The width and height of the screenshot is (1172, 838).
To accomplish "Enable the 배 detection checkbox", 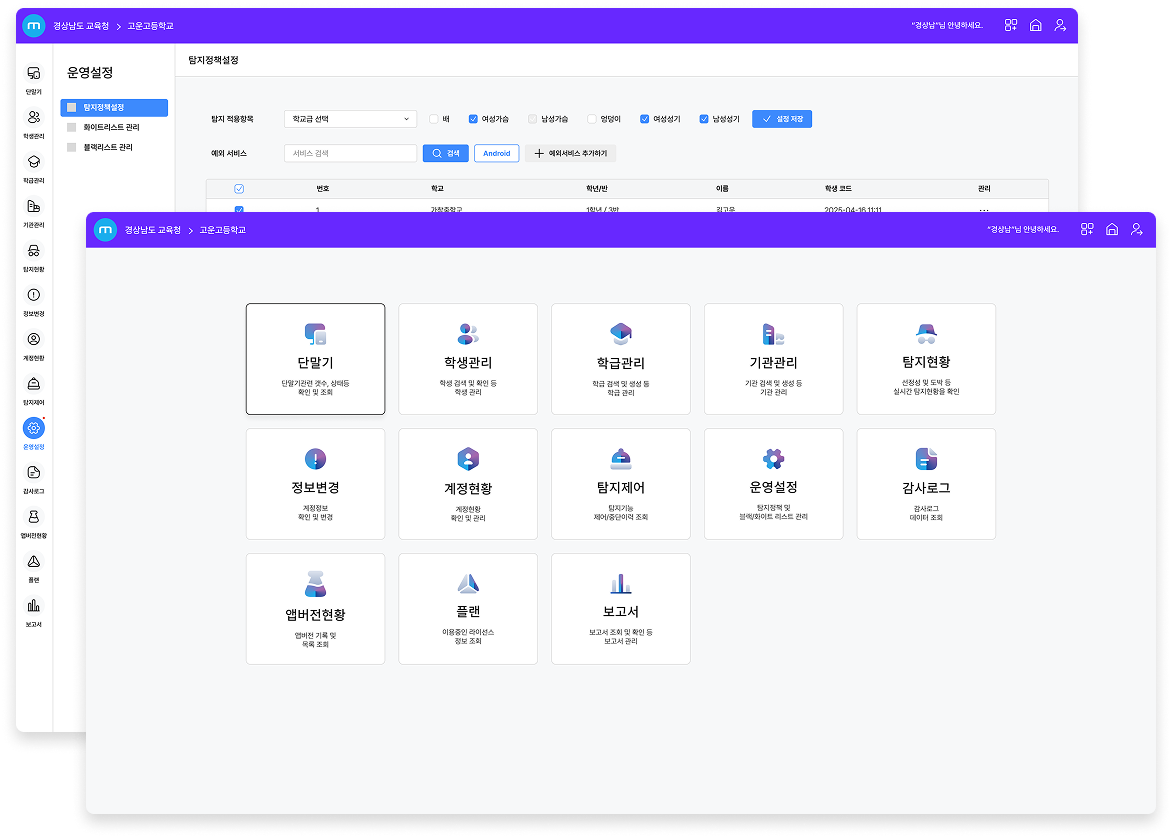I will coord(434,119).
